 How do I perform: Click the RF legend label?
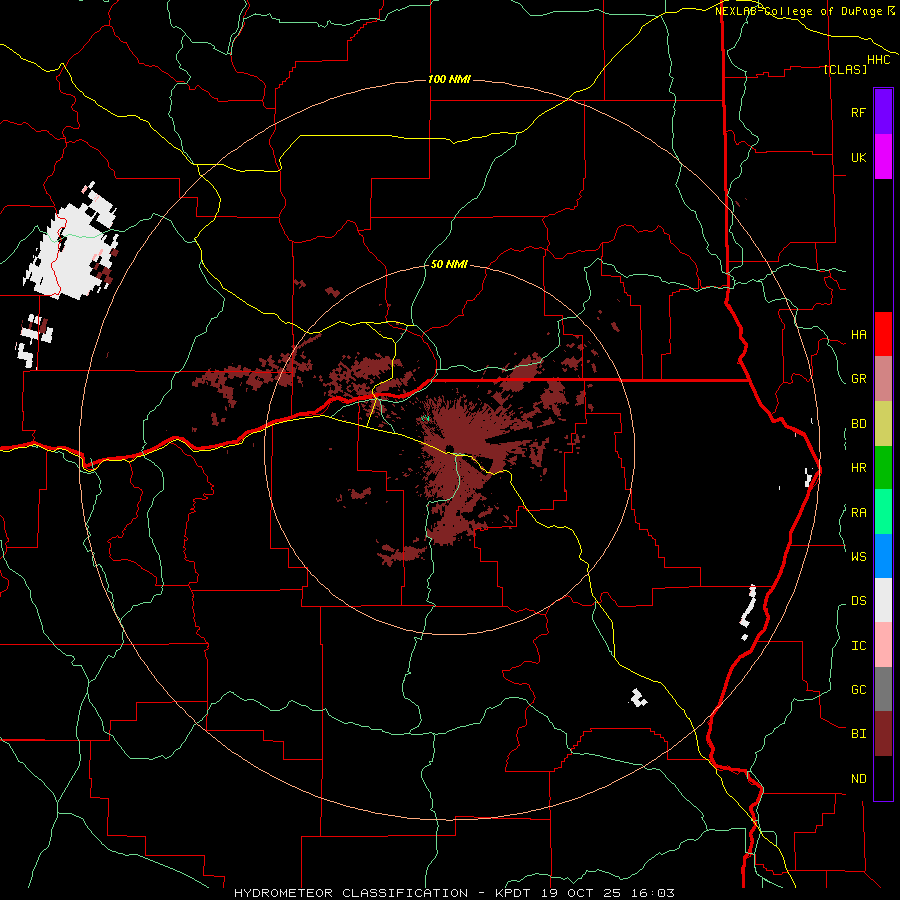pyautogui.click(x=858, y=112)
